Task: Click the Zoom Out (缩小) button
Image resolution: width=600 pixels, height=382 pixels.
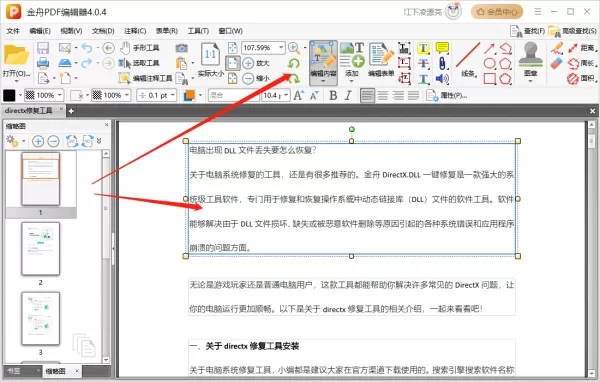Action: click(x=256, y=78)
